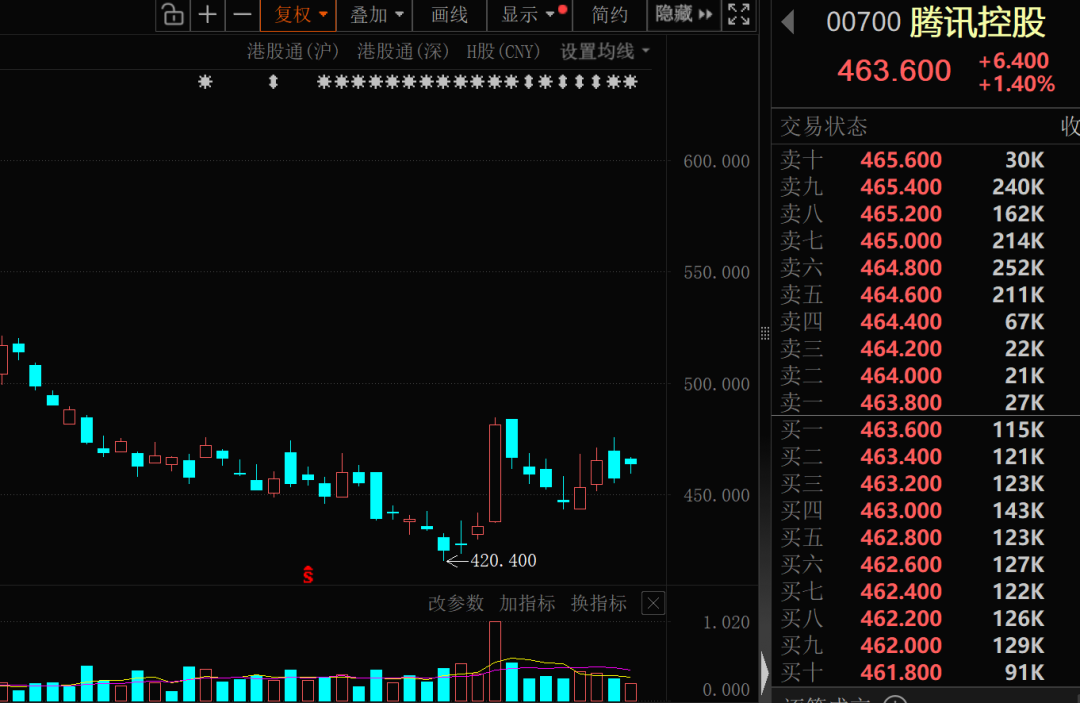Viewport: 1080px width, 703px height.
Task: Click the current price 463.600
Action: [x=894, y=71]
